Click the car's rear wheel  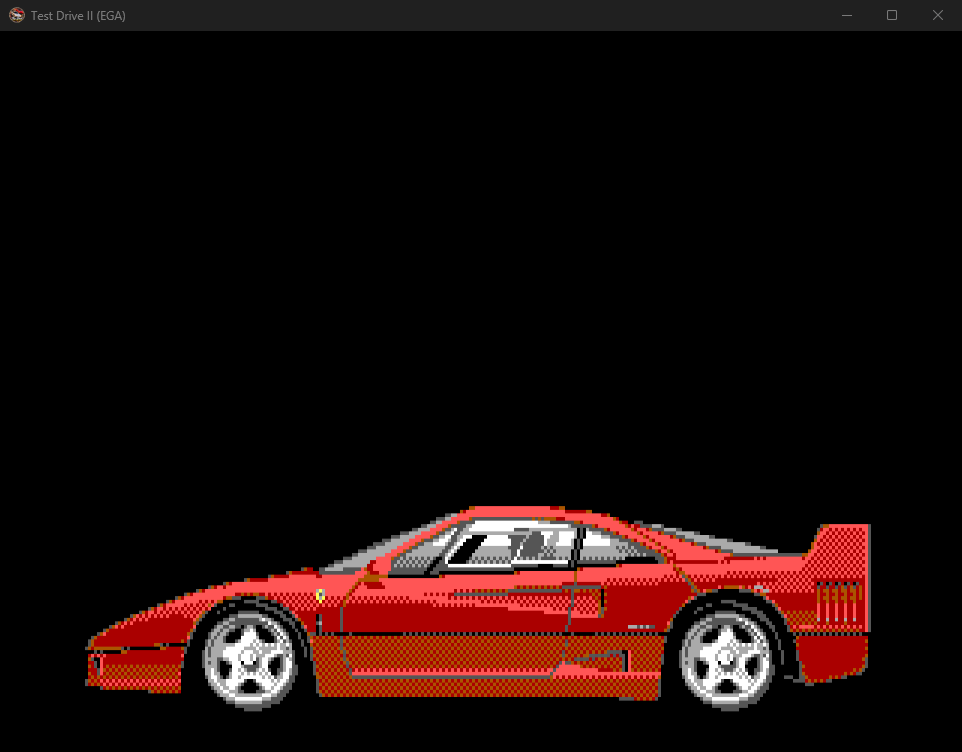coord(726,659)
